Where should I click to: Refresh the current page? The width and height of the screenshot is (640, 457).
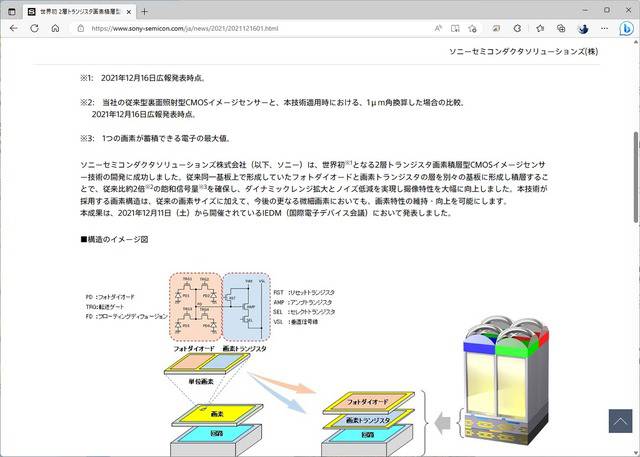tap(34, 28)
